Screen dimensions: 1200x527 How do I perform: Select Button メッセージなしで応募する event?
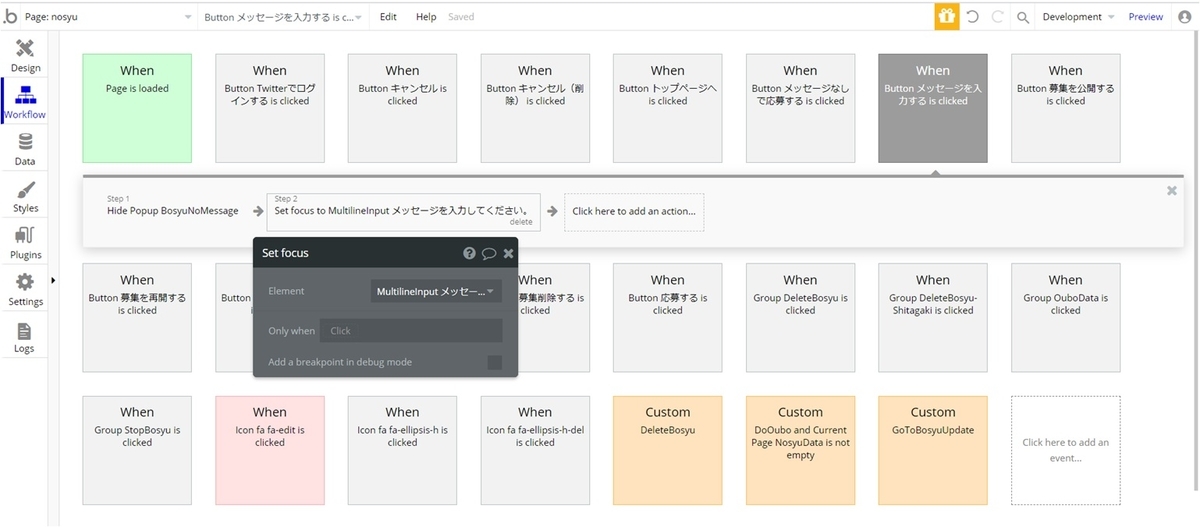(x=800, y=108)
